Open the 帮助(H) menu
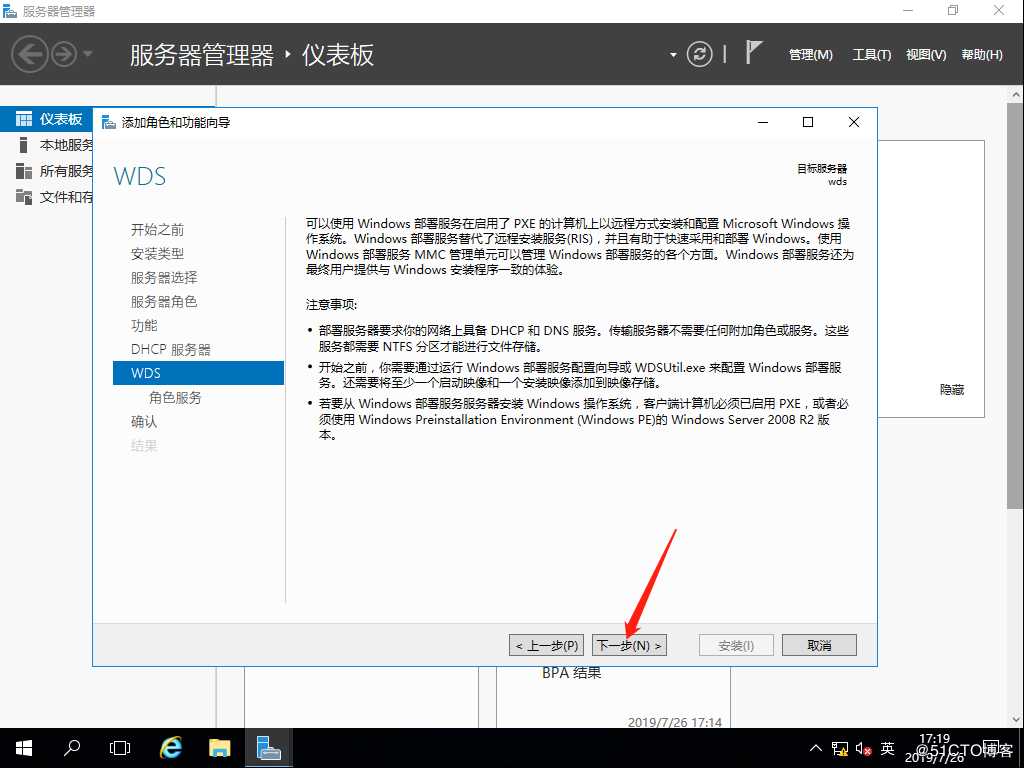Viewport: 1024px width, 768px height. click(982, 55)
